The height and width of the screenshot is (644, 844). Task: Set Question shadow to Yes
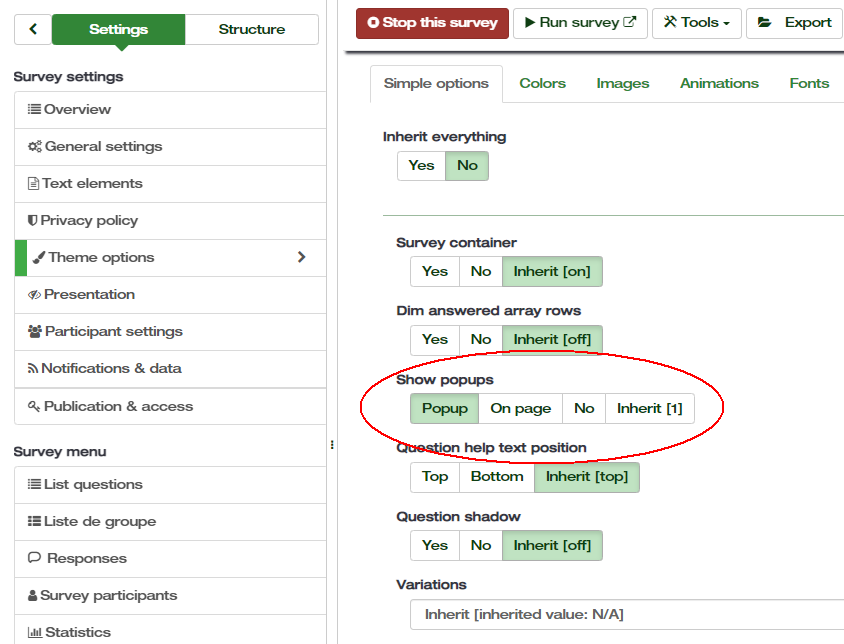click(x=435, y=546)
